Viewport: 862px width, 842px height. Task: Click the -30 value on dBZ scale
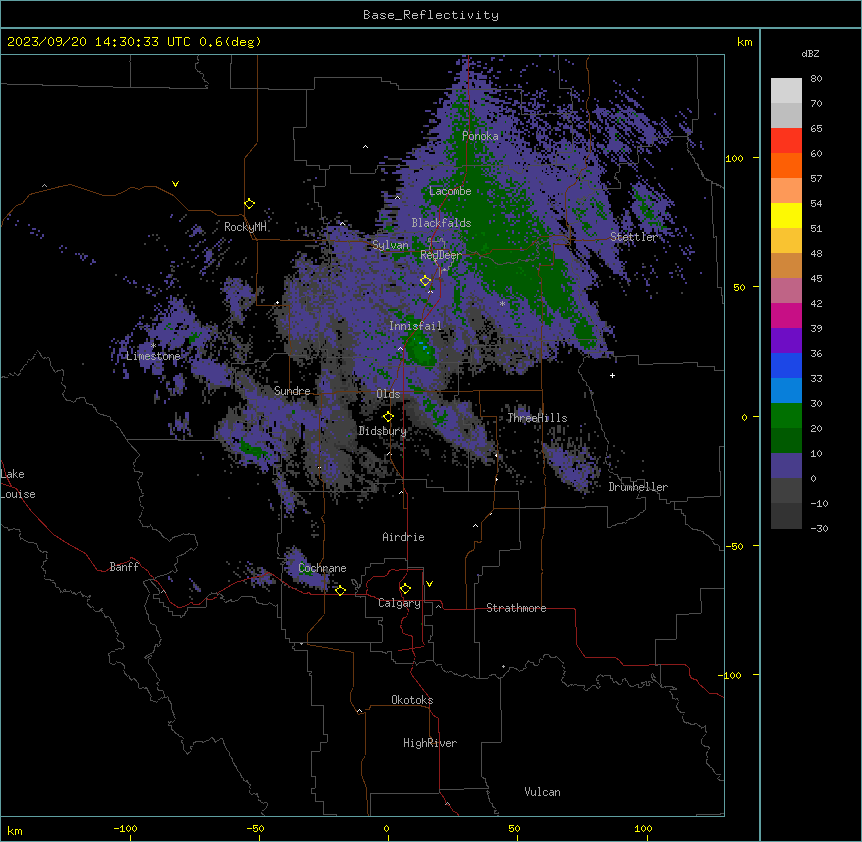coord(819,528)
